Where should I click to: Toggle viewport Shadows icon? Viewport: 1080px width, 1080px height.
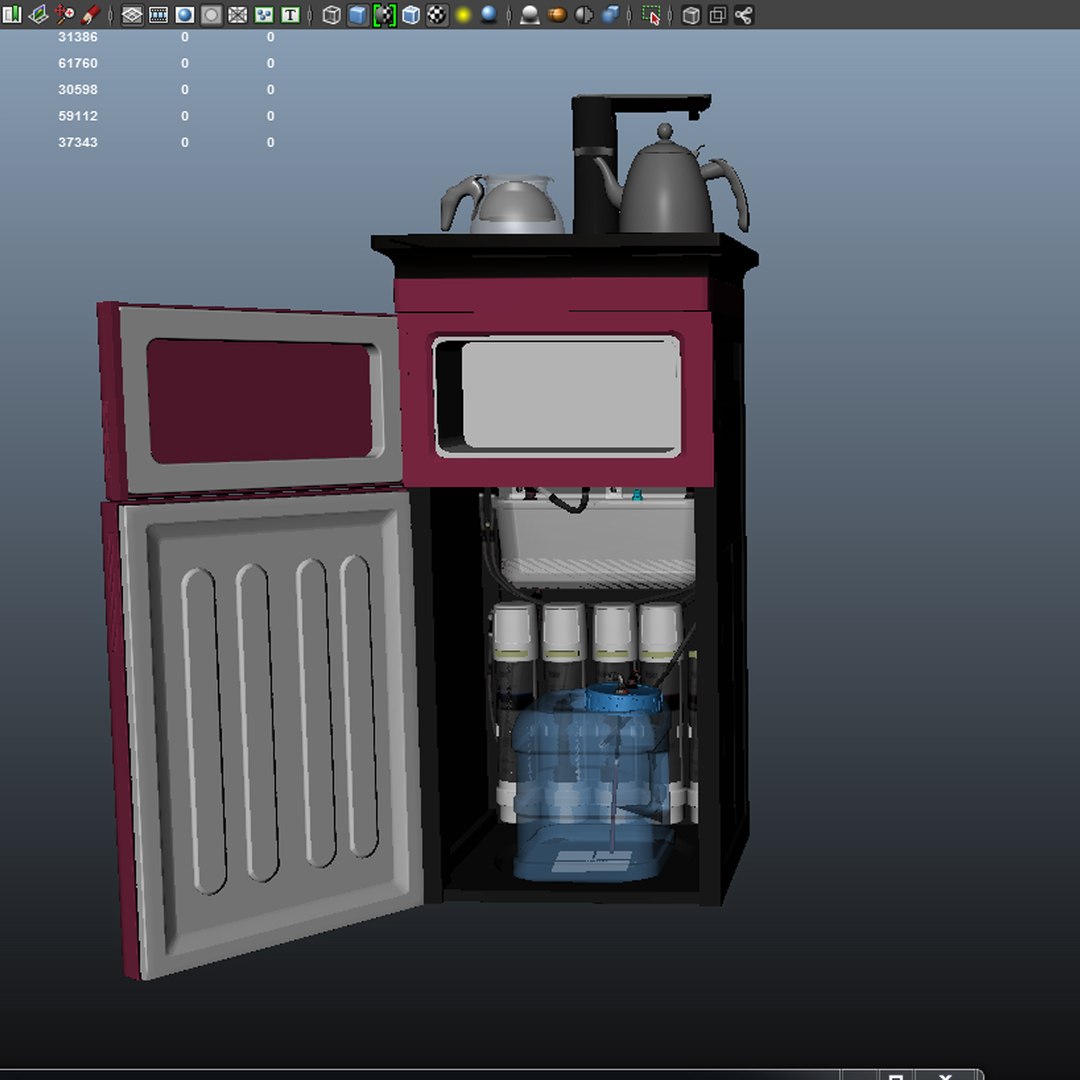pyautogui.click(x=489, y=14)
